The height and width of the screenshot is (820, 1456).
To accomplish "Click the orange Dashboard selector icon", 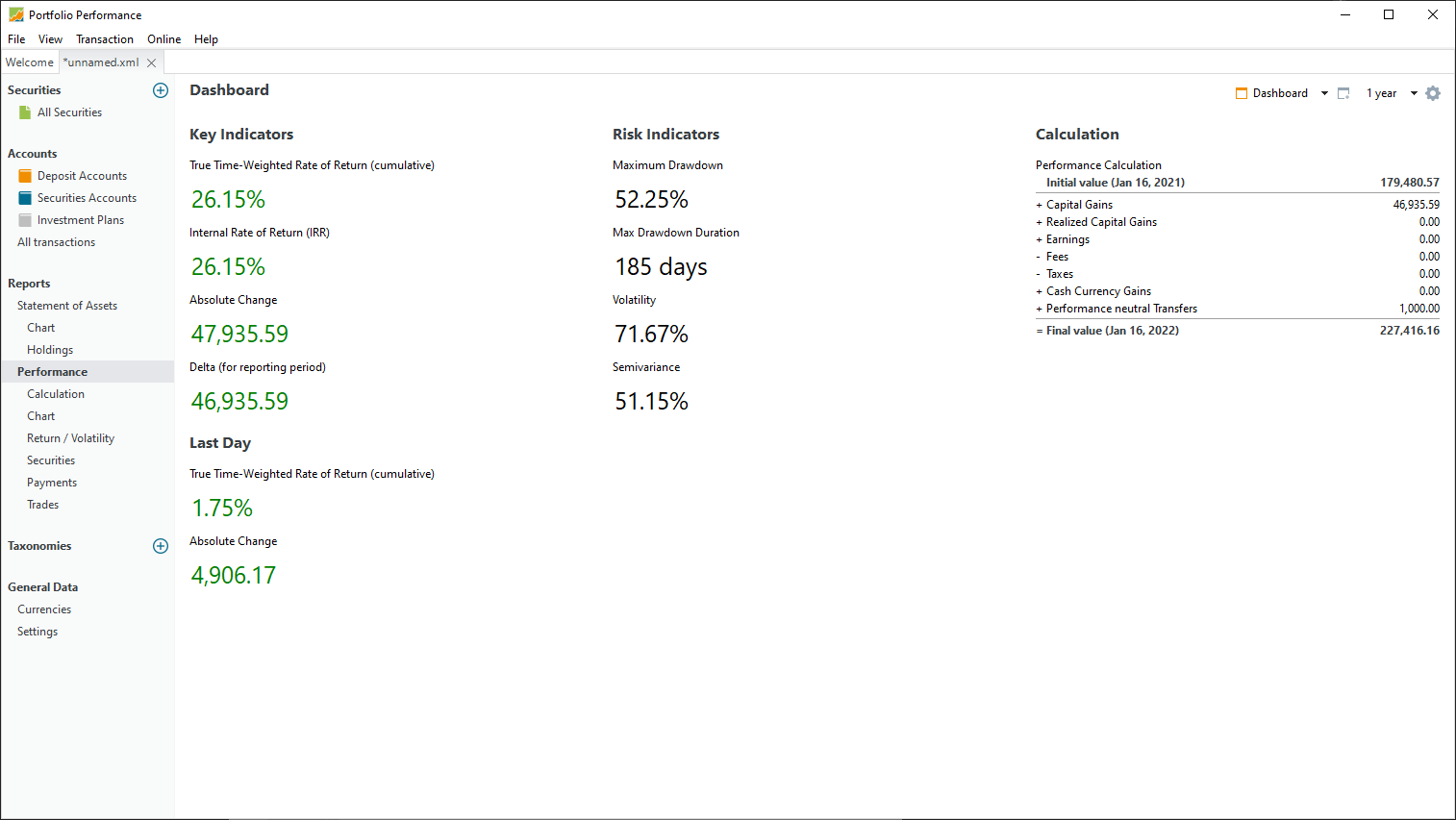I will coord(1242,93).
